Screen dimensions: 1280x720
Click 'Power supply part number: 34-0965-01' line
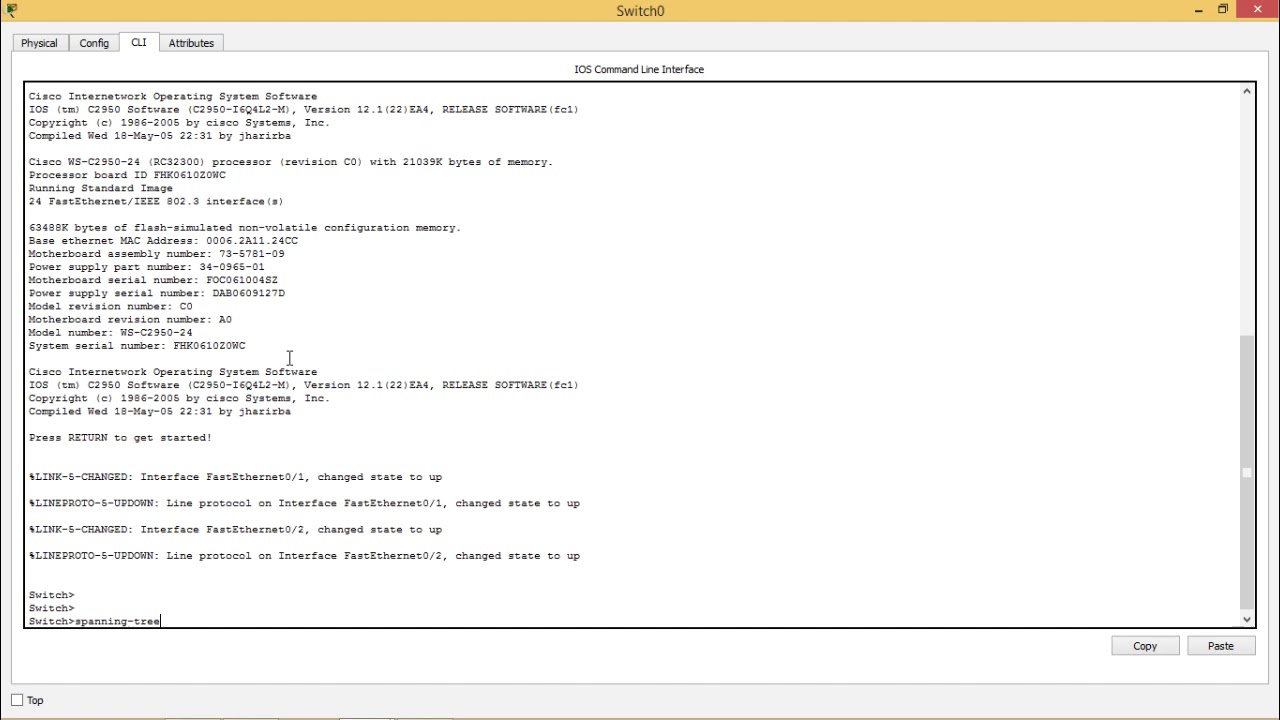click(x=147, y=267)
